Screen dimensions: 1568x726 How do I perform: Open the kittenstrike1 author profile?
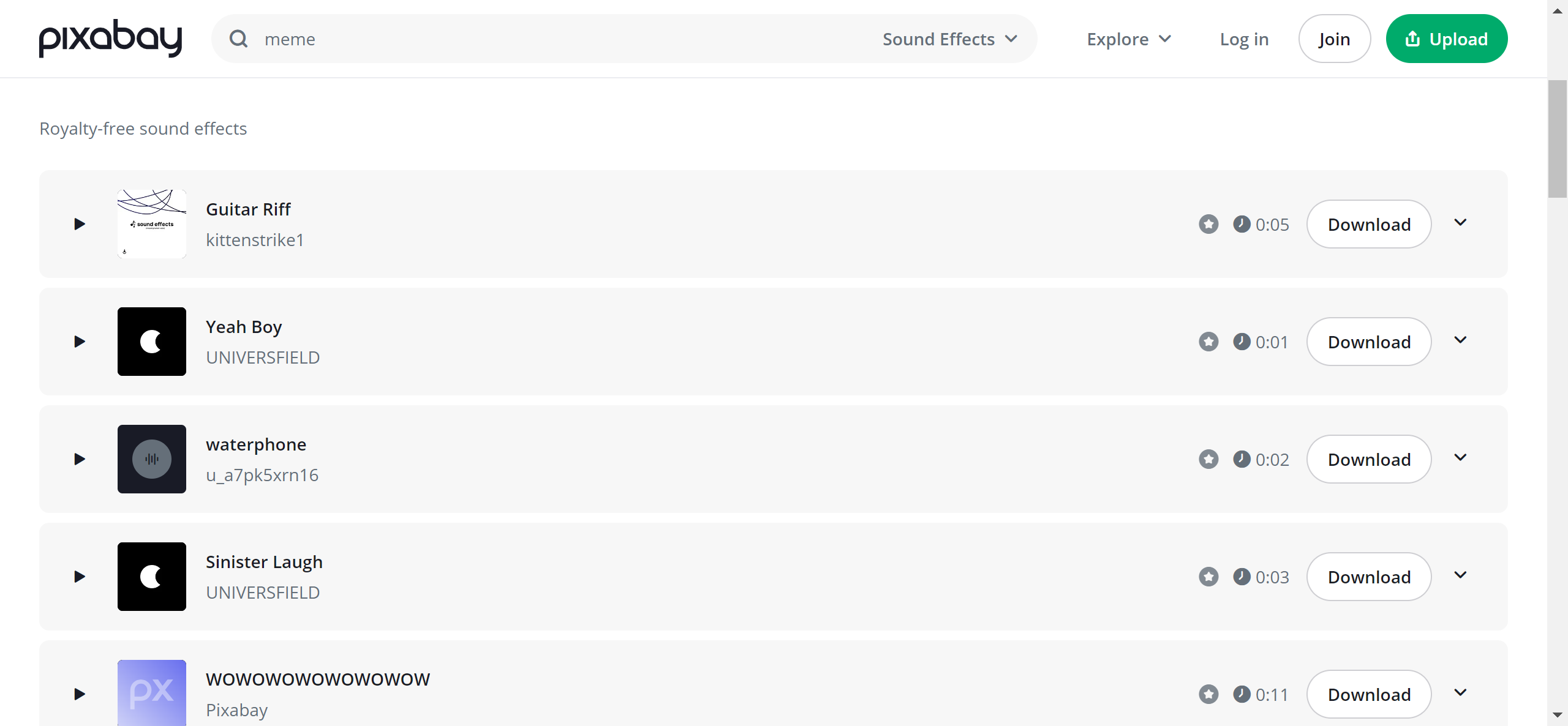point(255,240)
